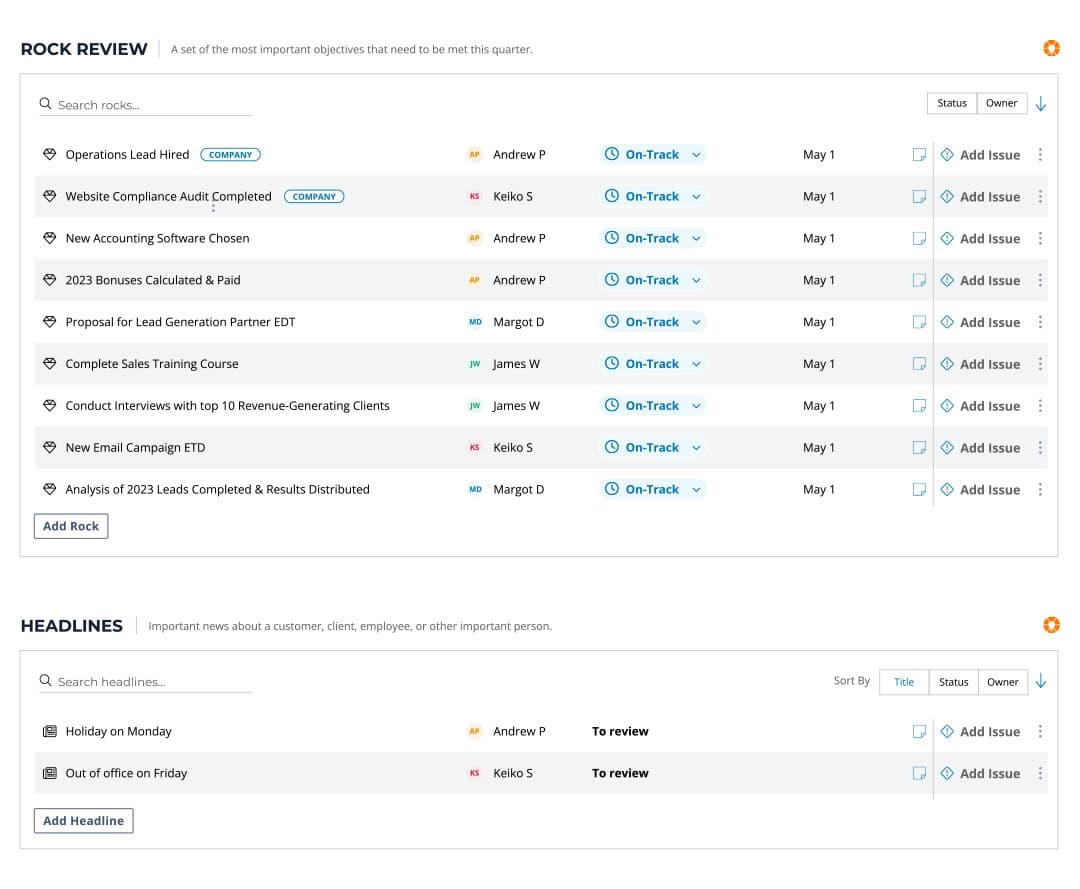Viewport: 1080px width, 889px height.
Task: Open the Rock Review settings gear icon
Action: click(1051, 48)
